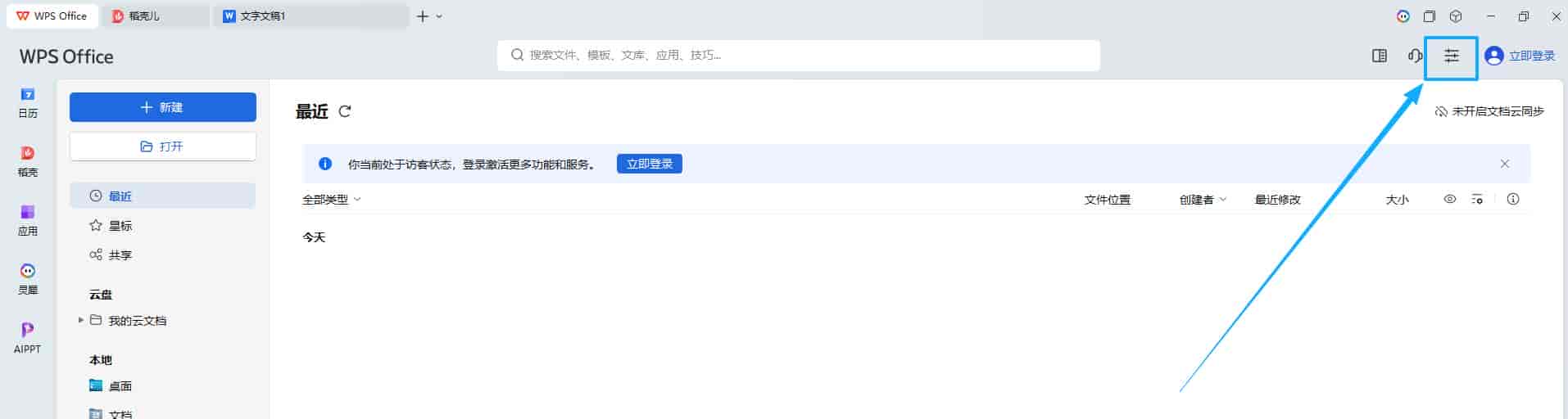Open list display settings icon

1477,199
